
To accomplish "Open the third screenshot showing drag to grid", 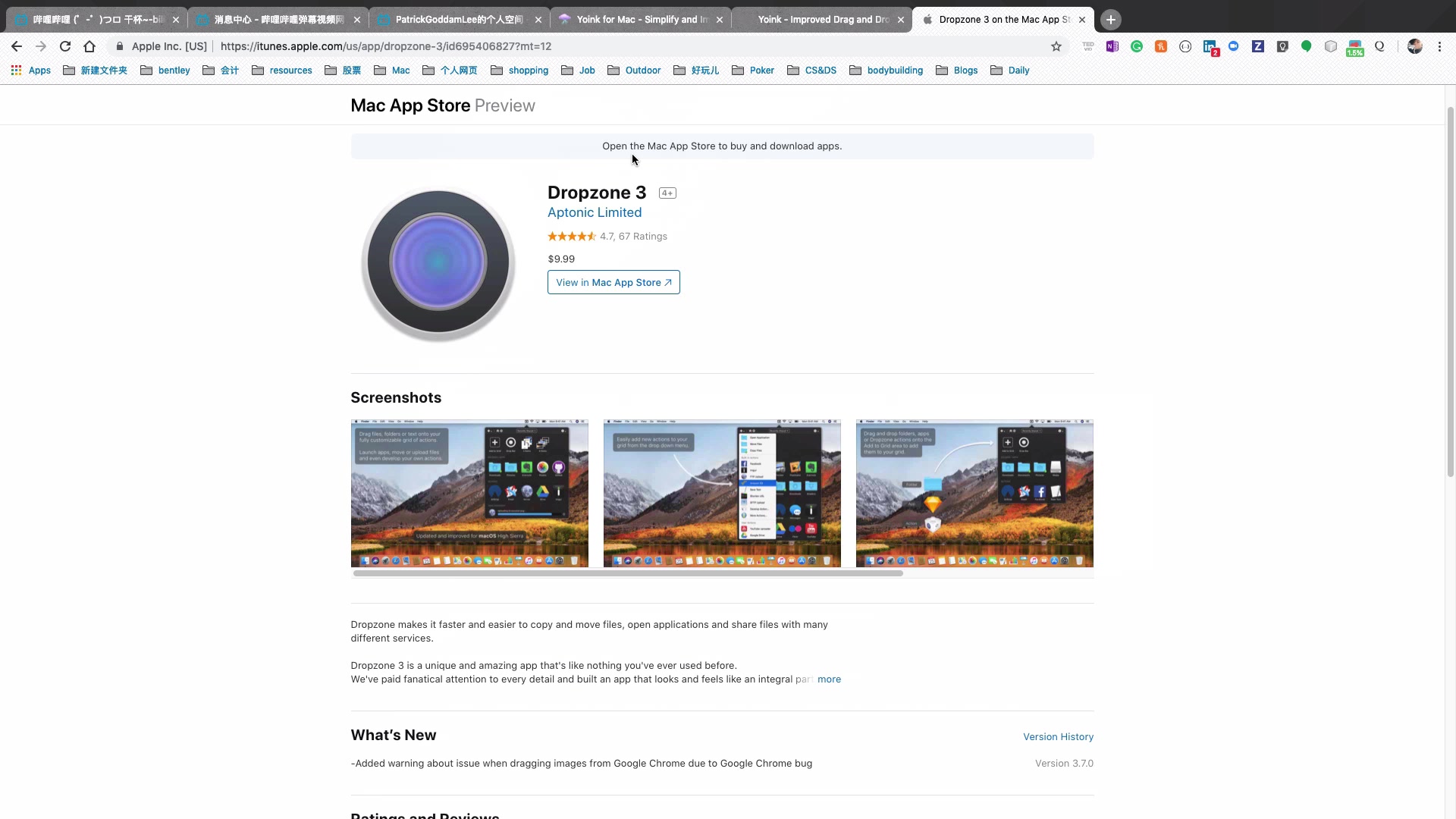I will pos(974,493).
